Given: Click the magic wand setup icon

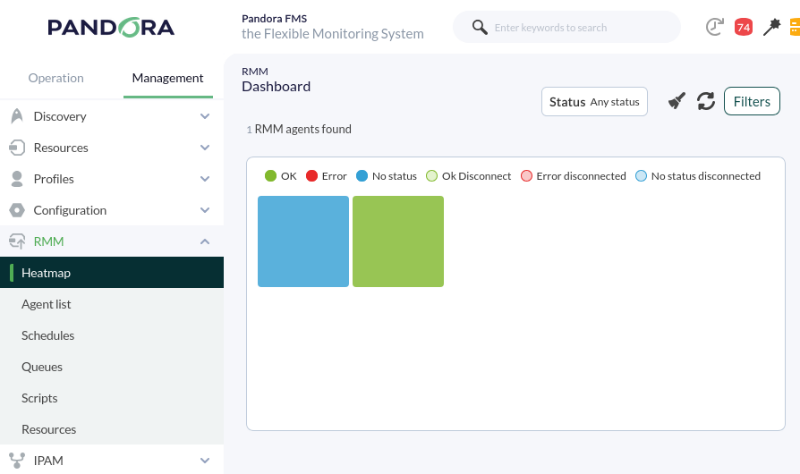Looking at the screenshot, I should (772, 27).
